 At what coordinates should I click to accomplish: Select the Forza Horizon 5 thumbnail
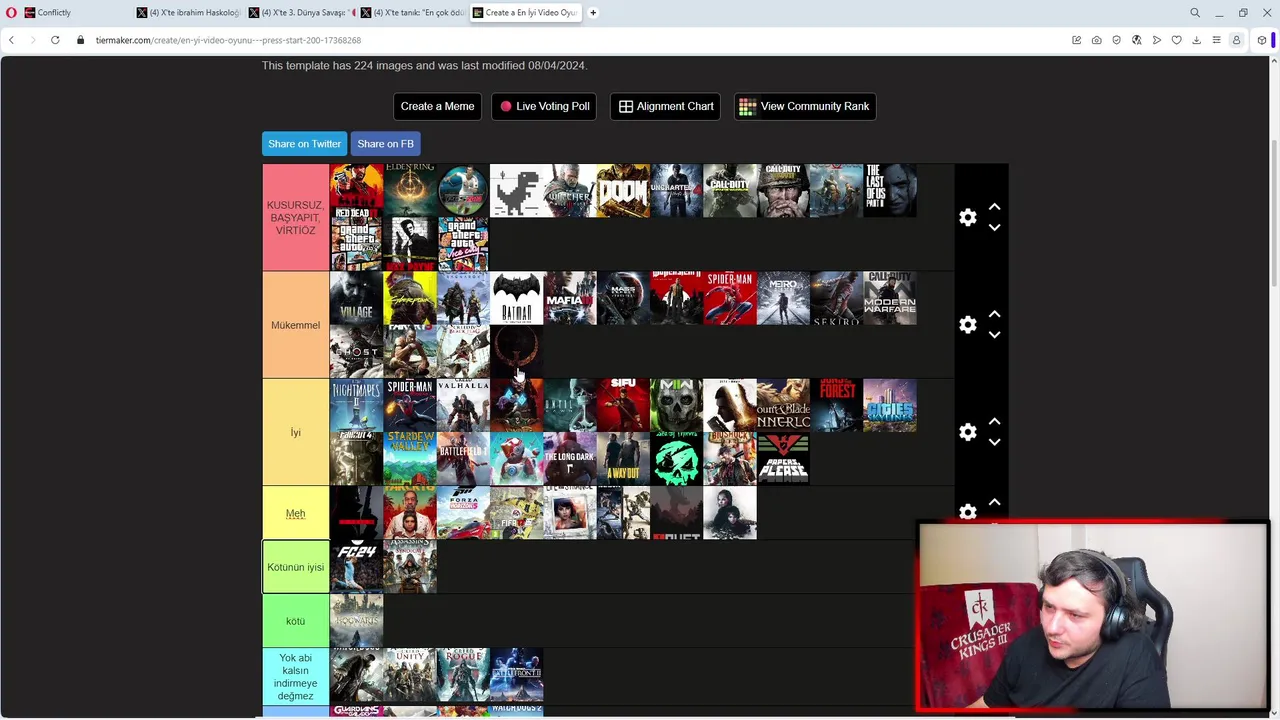click(463, 513)
